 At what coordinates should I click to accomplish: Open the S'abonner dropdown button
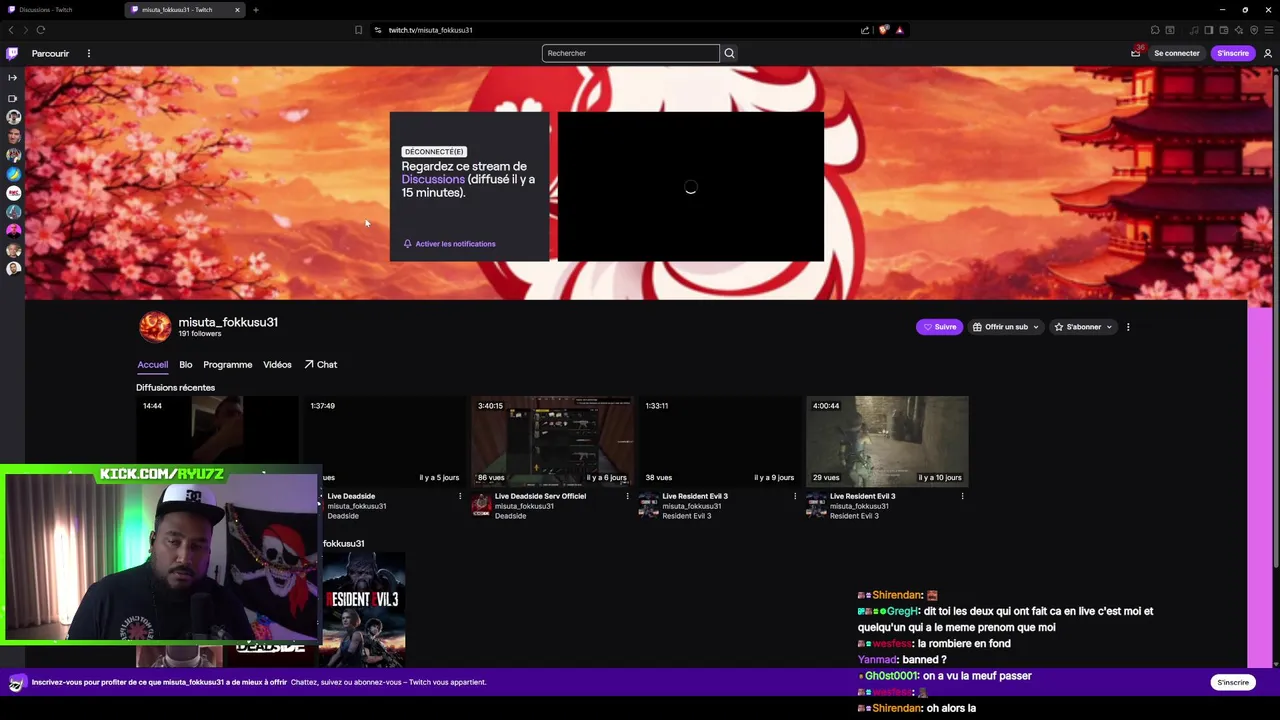[1083, 327]
